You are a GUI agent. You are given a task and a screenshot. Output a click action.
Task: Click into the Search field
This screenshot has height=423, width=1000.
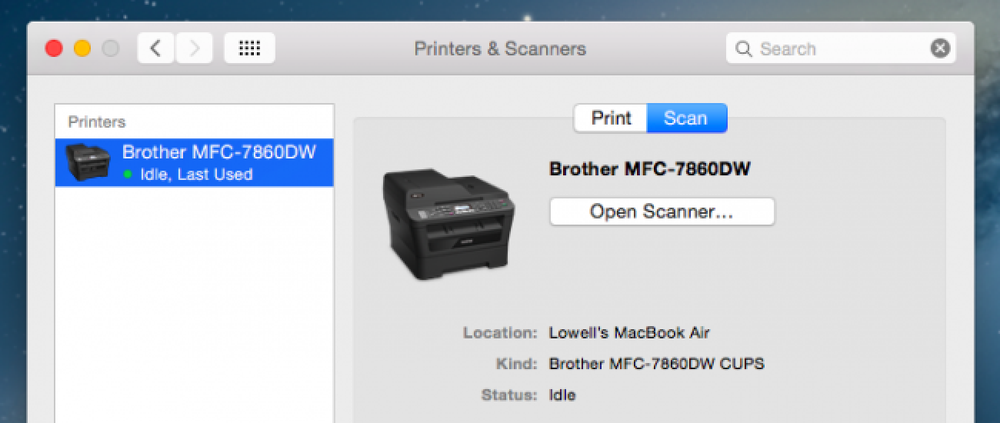pyautogui.click(x=841, y=48)
